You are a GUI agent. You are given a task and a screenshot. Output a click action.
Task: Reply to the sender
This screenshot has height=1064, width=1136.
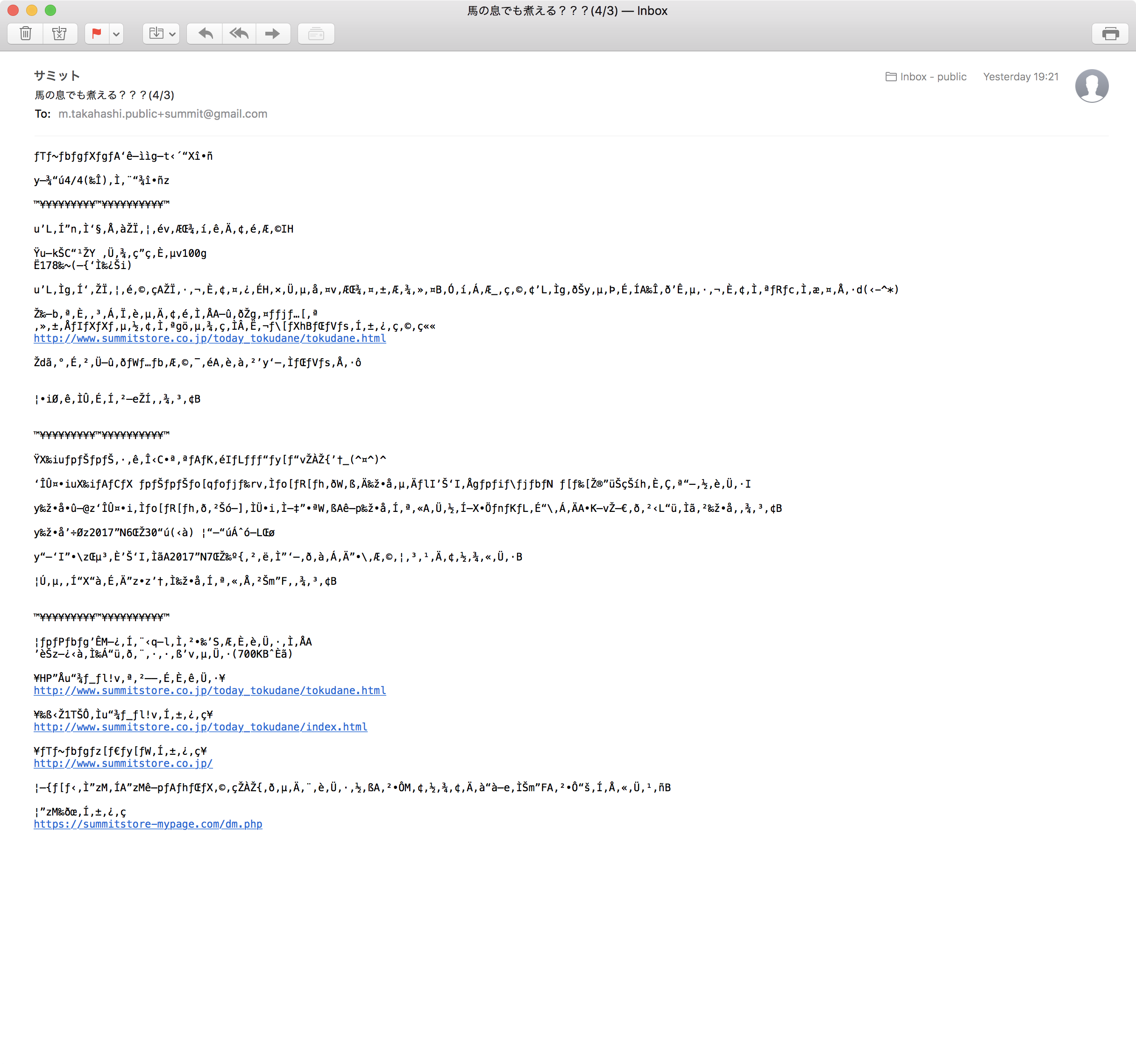click(205, 34)
